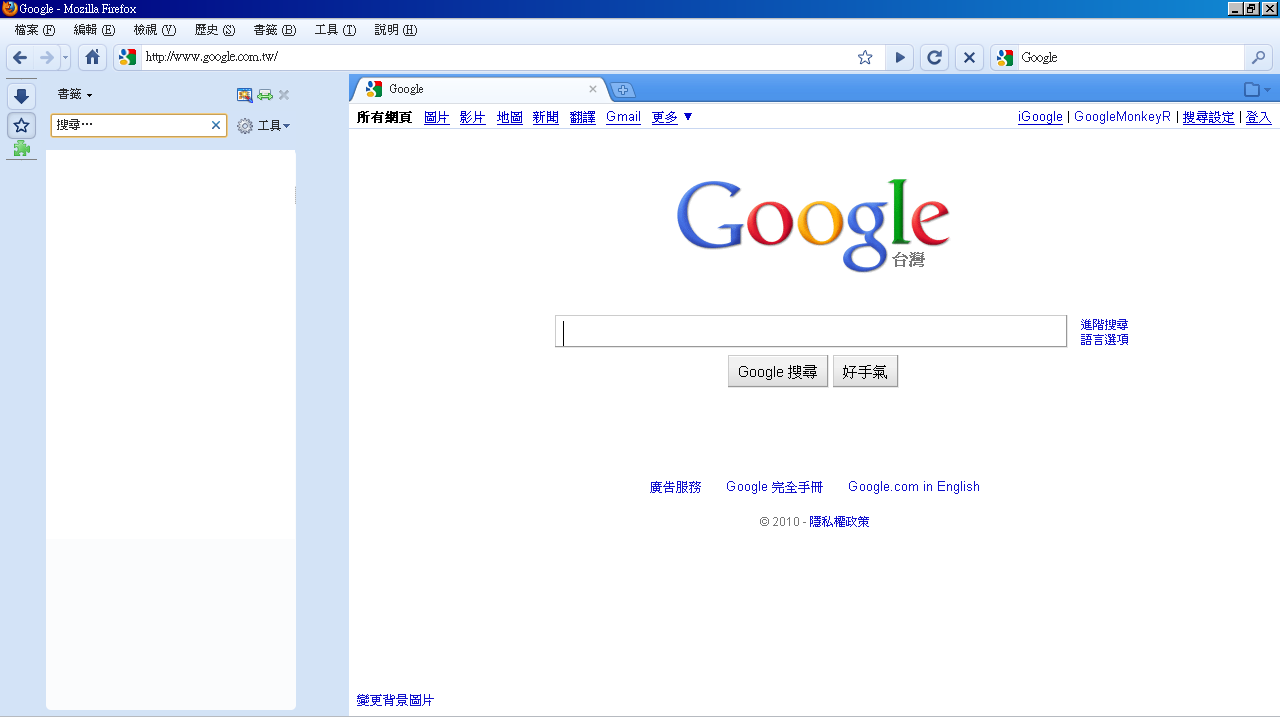Open the 隱私權政策 link

(839, 522)
